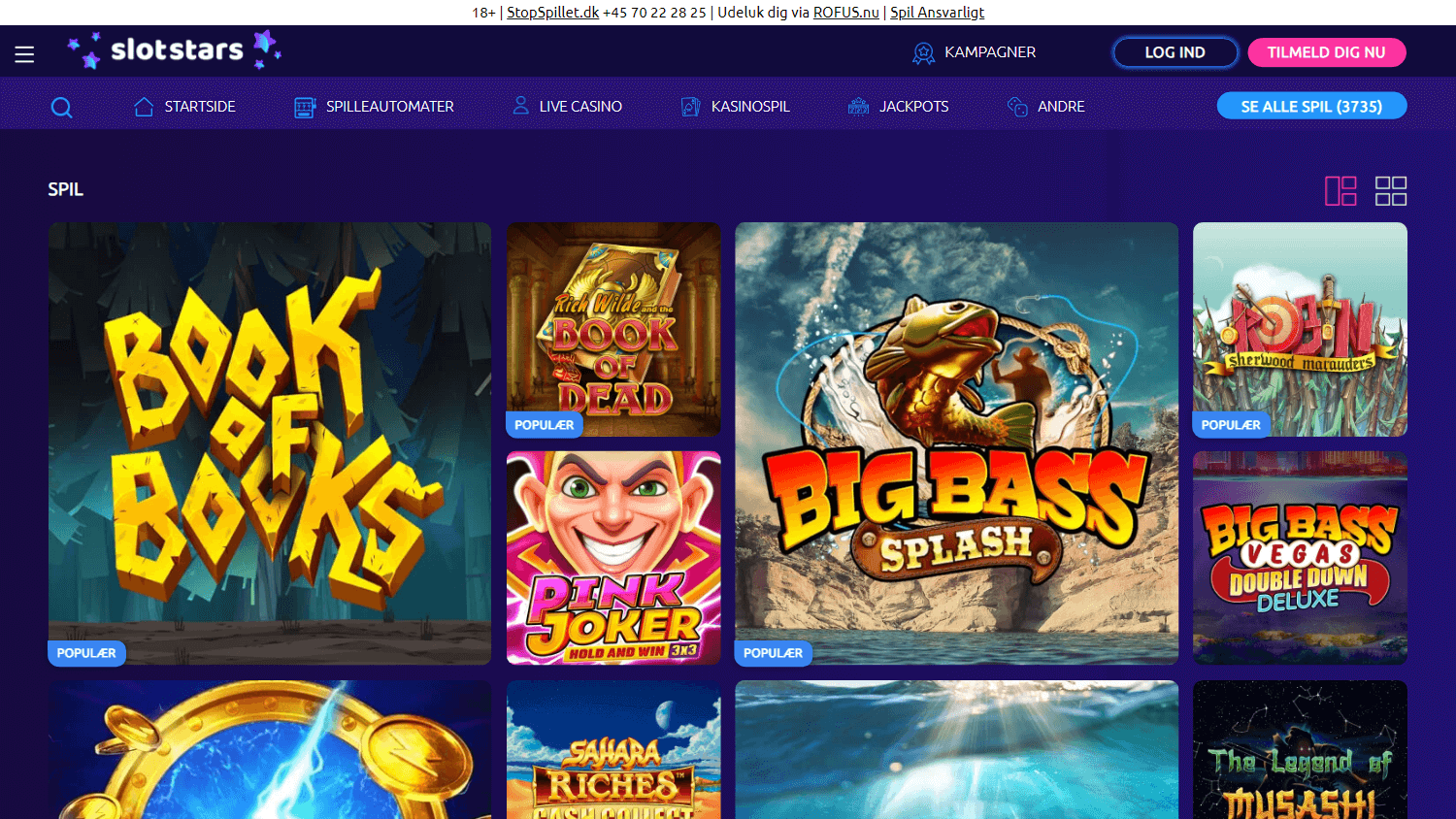This screenshot has width=1456, height=819.
Task: Follow the ROFUS.nu link
Action: [845, 13]
